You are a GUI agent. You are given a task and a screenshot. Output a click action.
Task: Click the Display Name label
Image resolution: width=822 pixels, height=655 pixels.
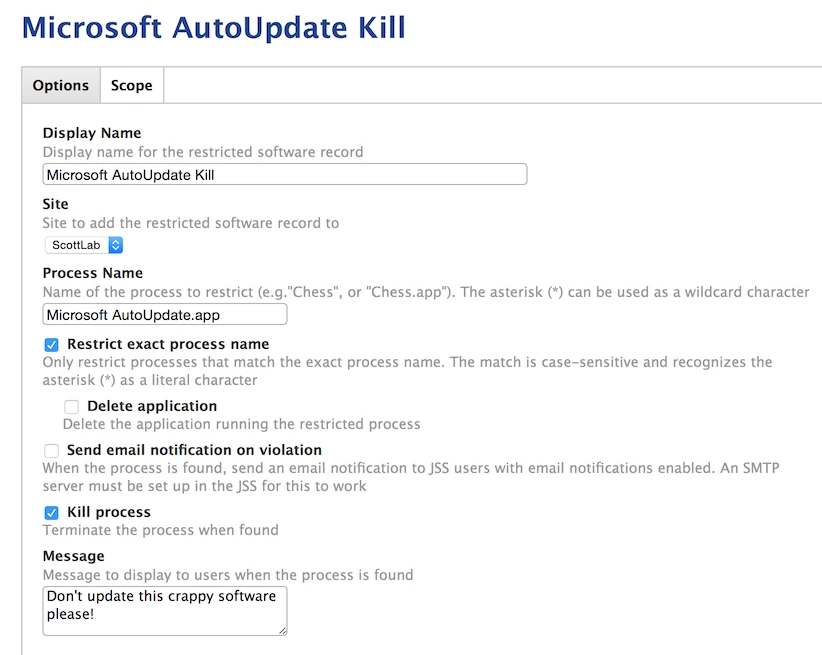92,133
